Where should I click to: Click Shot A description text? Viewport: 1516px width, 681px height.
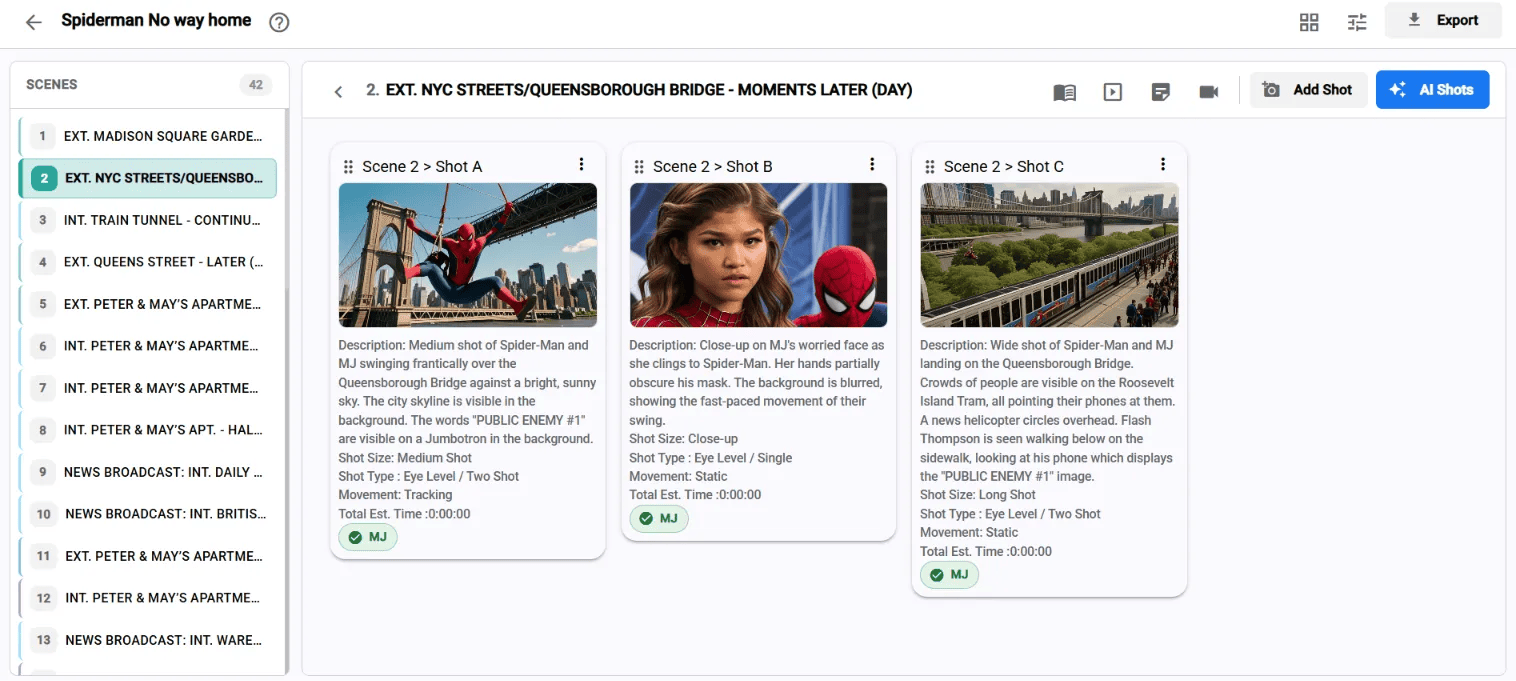468,392
